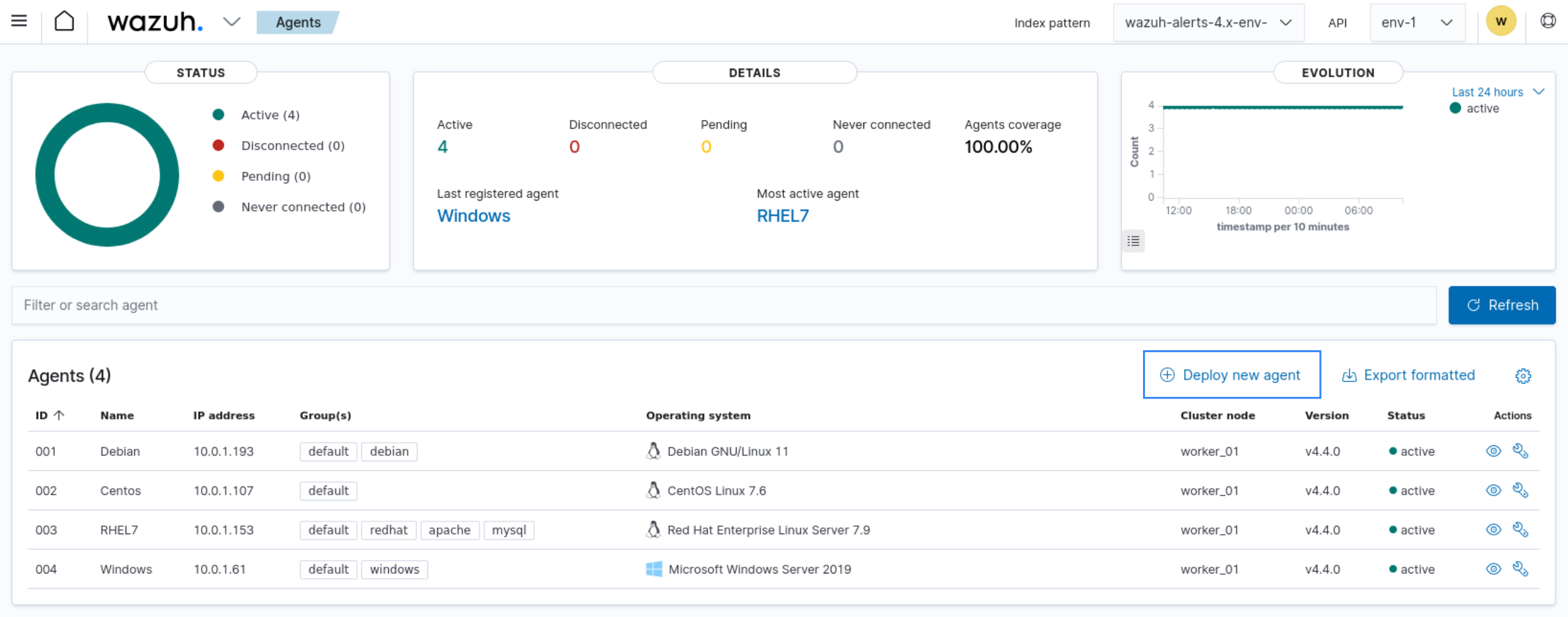Click active status in RHEL7 row
Image resolution: width=1568 pixels, height=617 pixels.
click(x=1412, y=530)
